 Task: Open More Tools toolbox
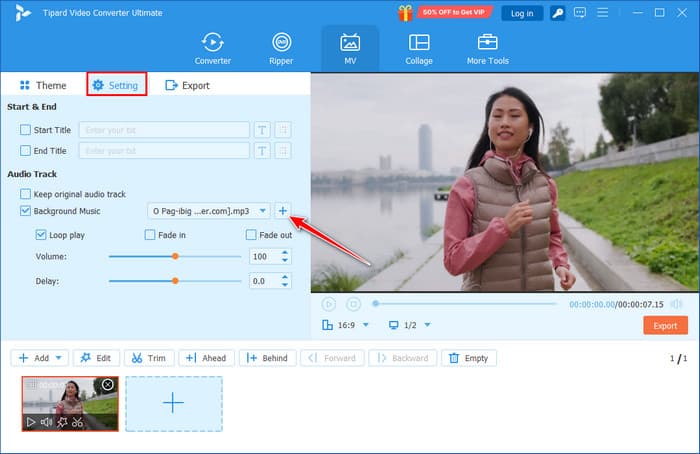click(487, 48)
